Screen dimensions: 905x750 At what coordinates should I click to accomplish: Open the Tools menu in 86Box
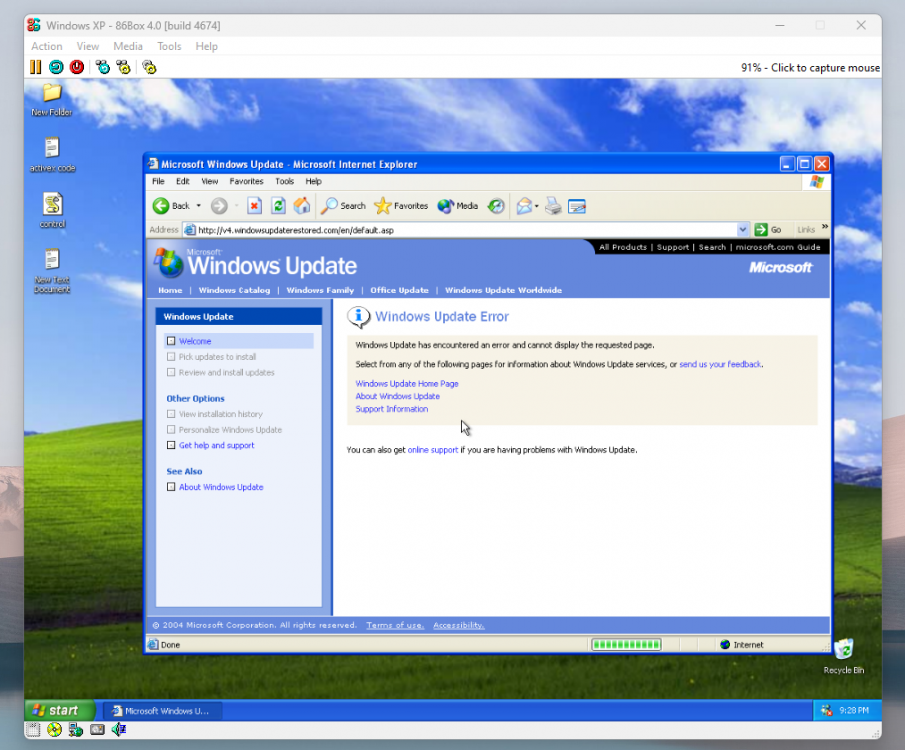click(x=169, y=46)
